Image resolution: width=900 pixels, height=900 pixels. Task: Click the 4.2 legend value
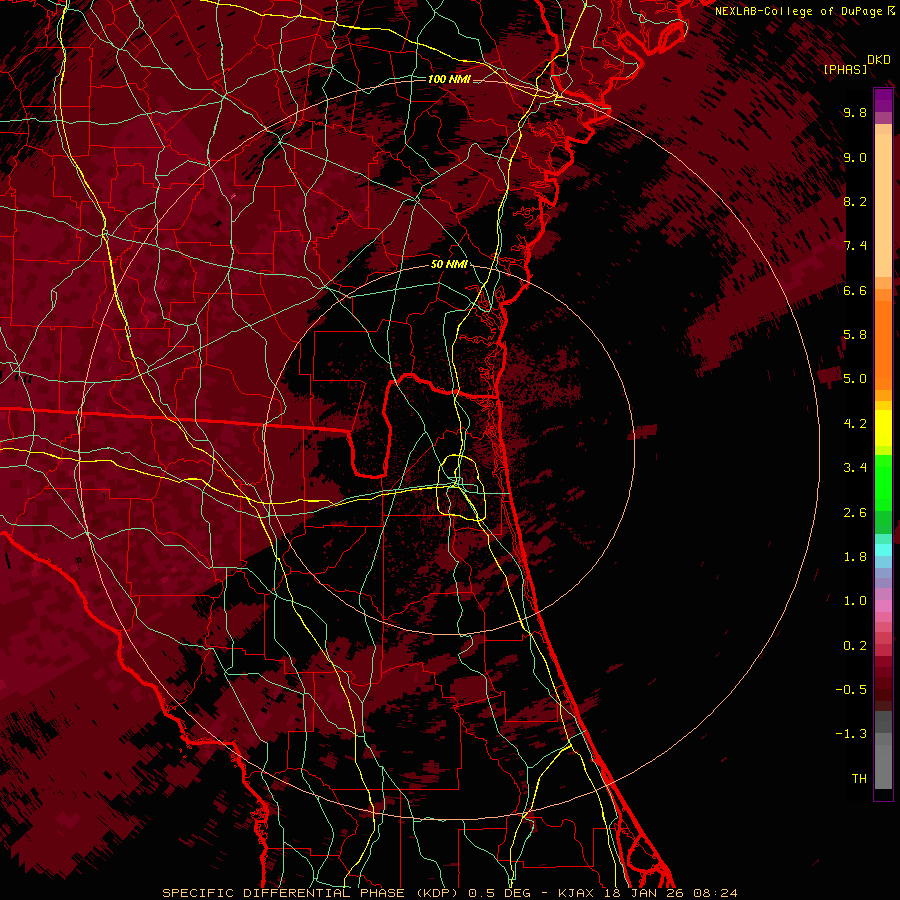point(855,424)
